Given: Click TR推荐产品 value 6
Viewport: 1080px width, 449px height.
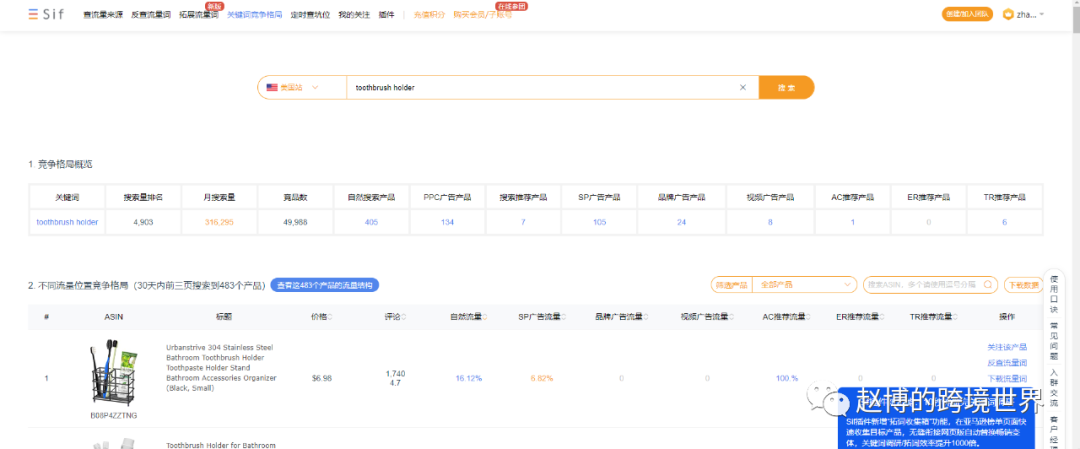Looking at the screenshot, I should click(x=1004, y=222).
